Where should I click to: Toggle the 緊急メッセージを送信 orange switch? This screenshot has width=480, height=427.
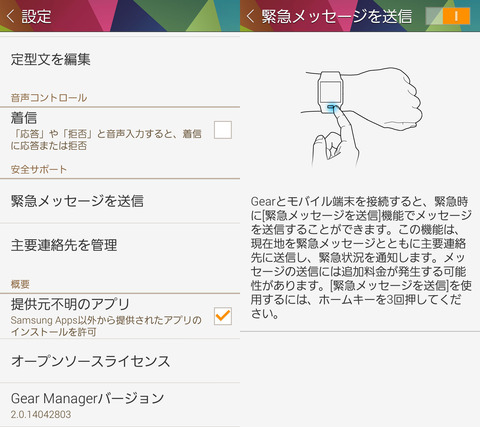[448, 16]
